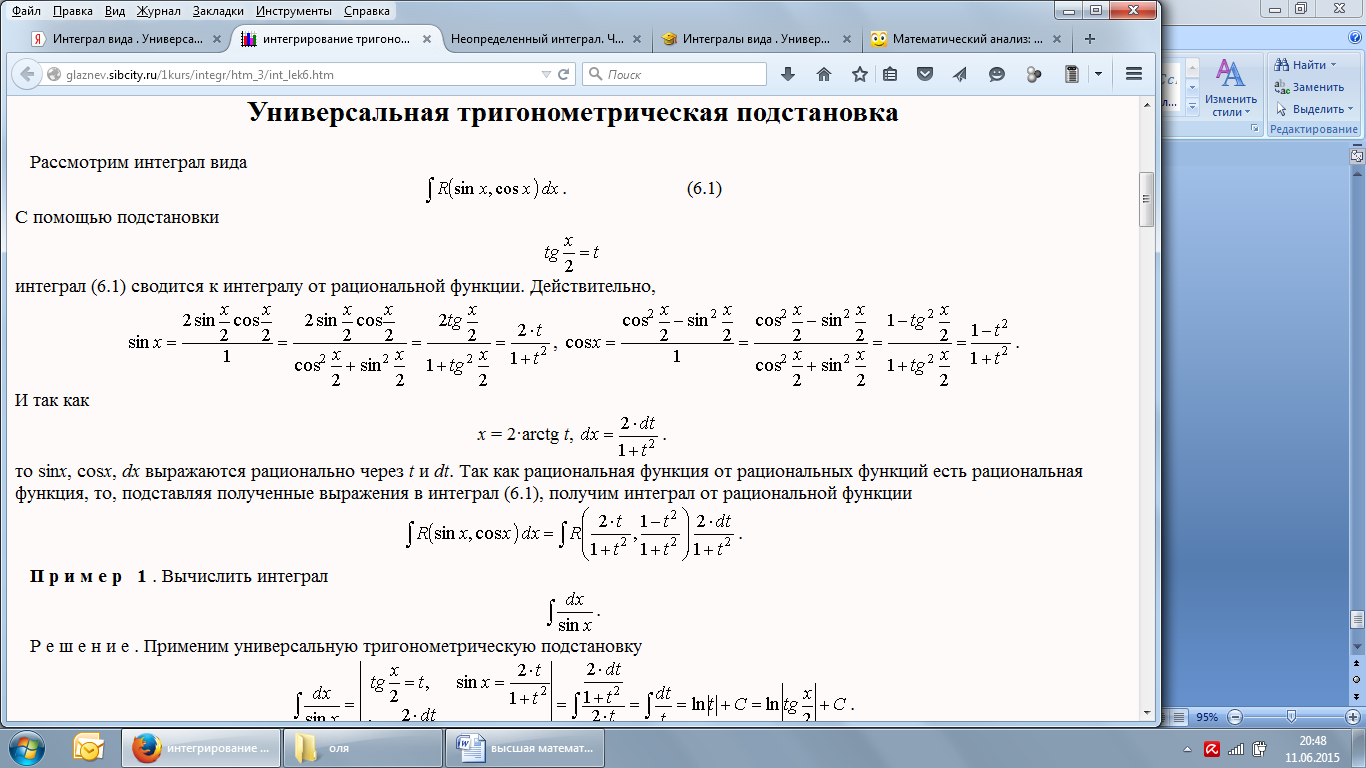Click the 95% zoom level in Word
This screenshot has height=768, width=1366.
coord(1207,717)
